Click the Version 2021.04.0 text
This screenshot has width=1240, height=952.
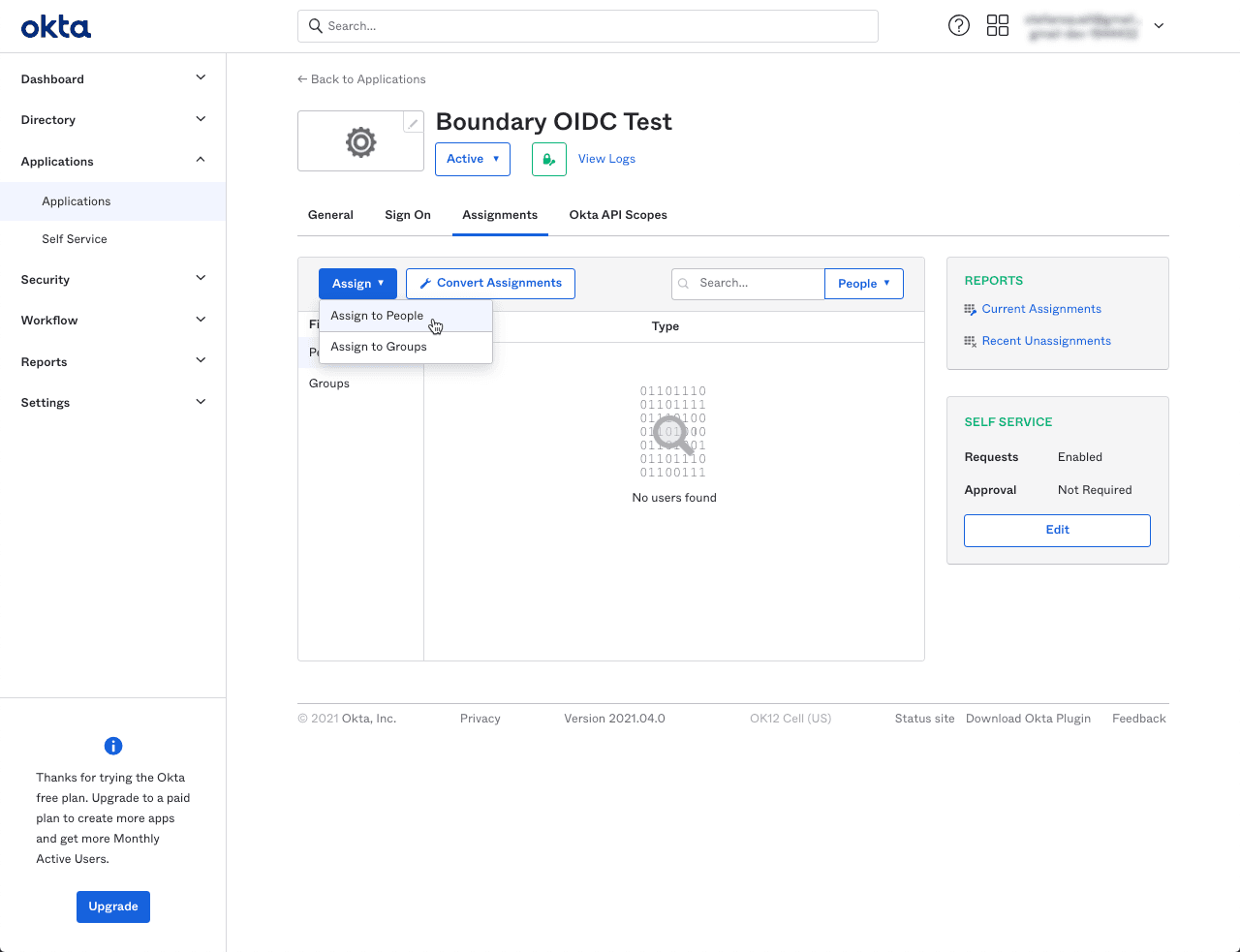[614, 719]
